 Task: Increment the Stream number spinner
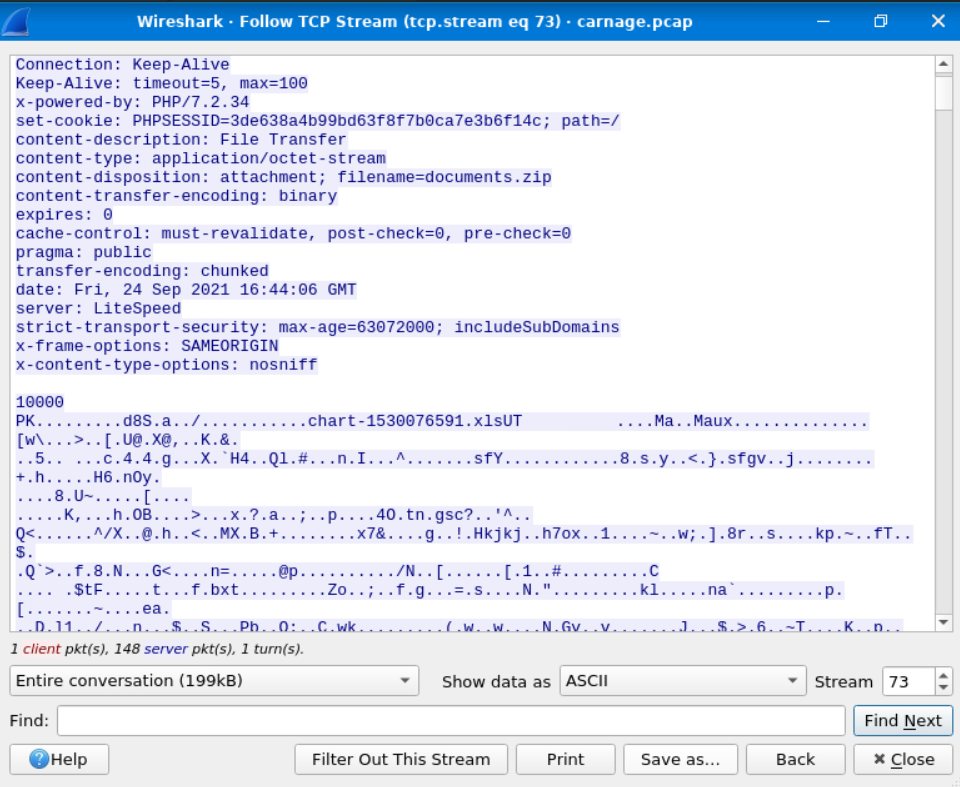pos(943,675)
